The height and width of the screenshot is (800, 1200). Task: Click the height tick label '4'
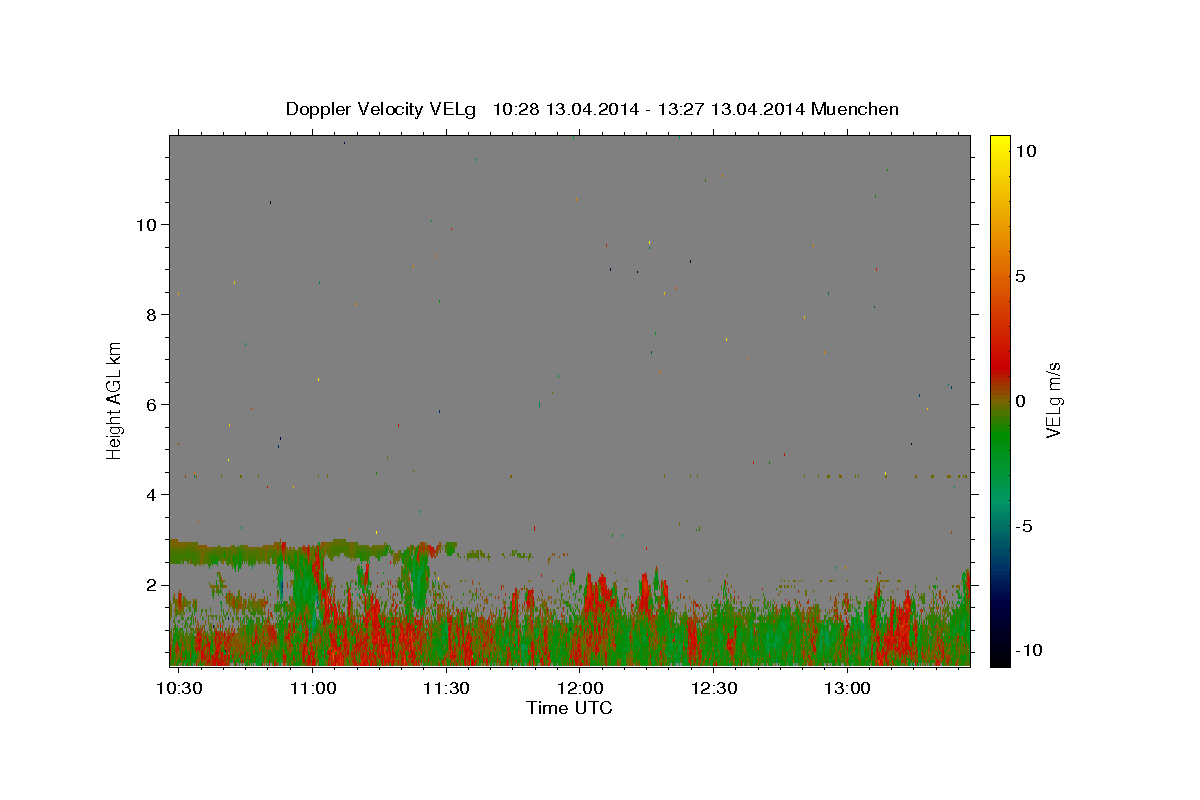pos(151,495)
